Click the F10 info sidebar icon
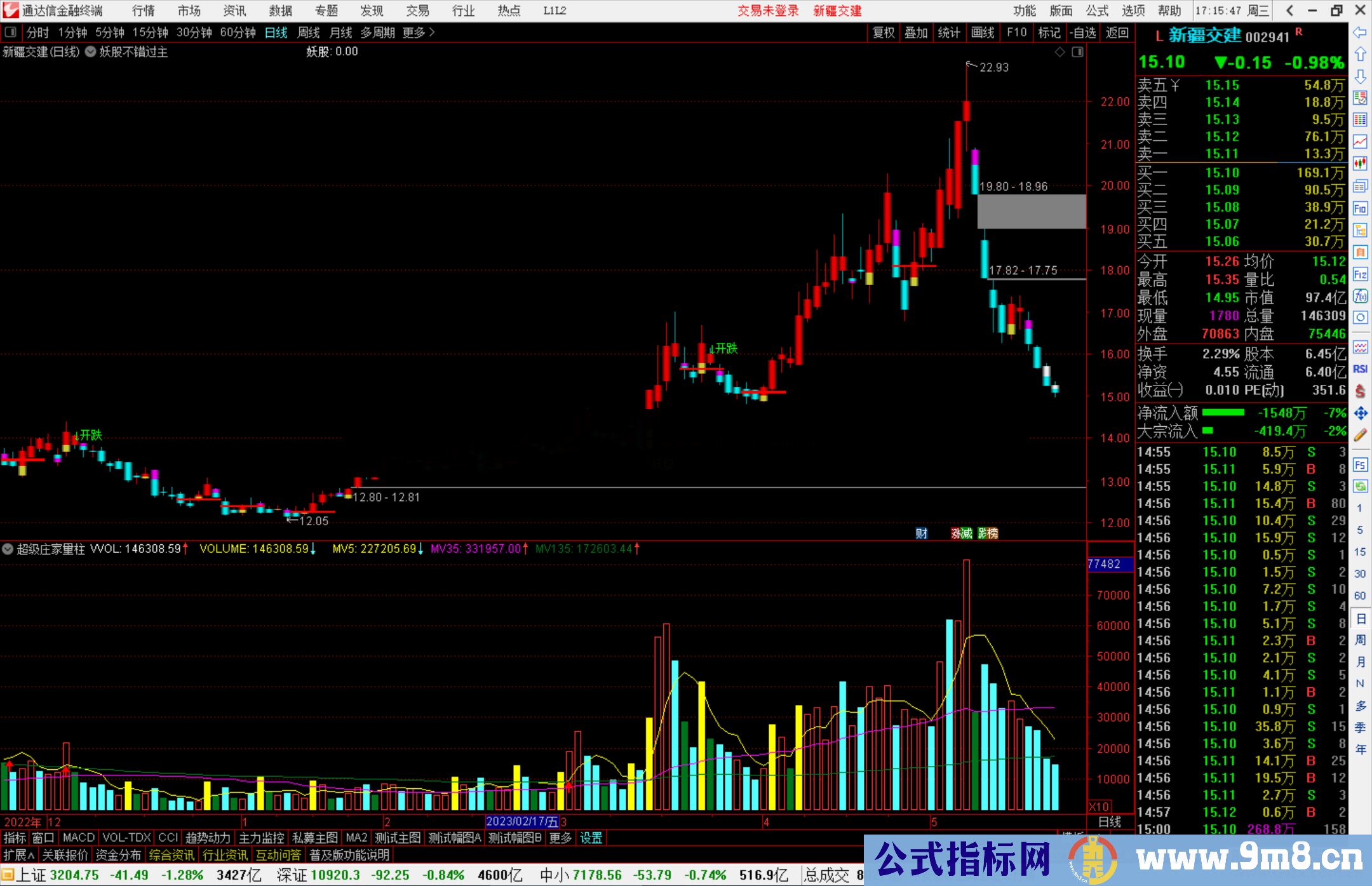This screenshot has width=1372, height=886. coord(1360,208)
